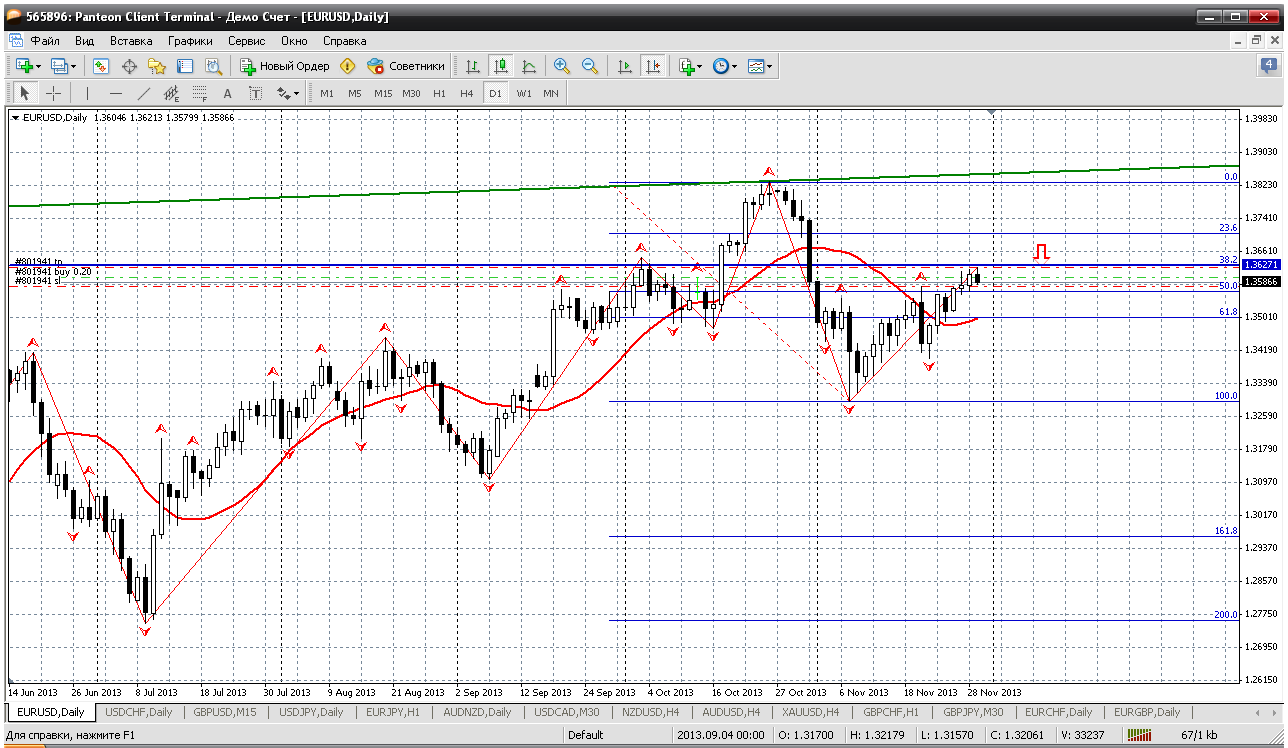The image size is (1288, 748).
Task: Switch to the H1 timeframe
Action: 439,93
